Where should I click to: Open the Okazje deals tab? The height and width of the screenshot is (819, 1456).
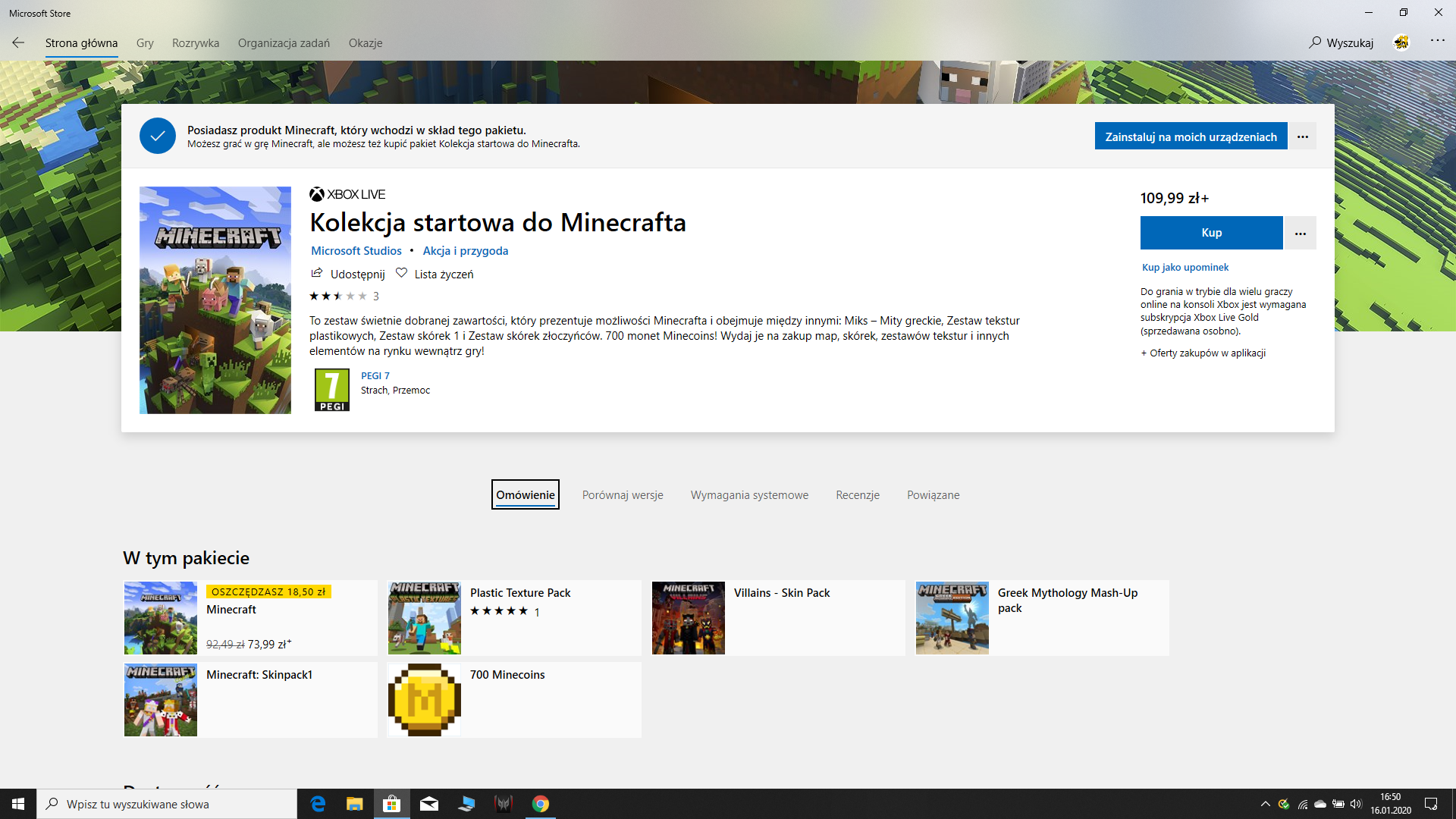366,43
